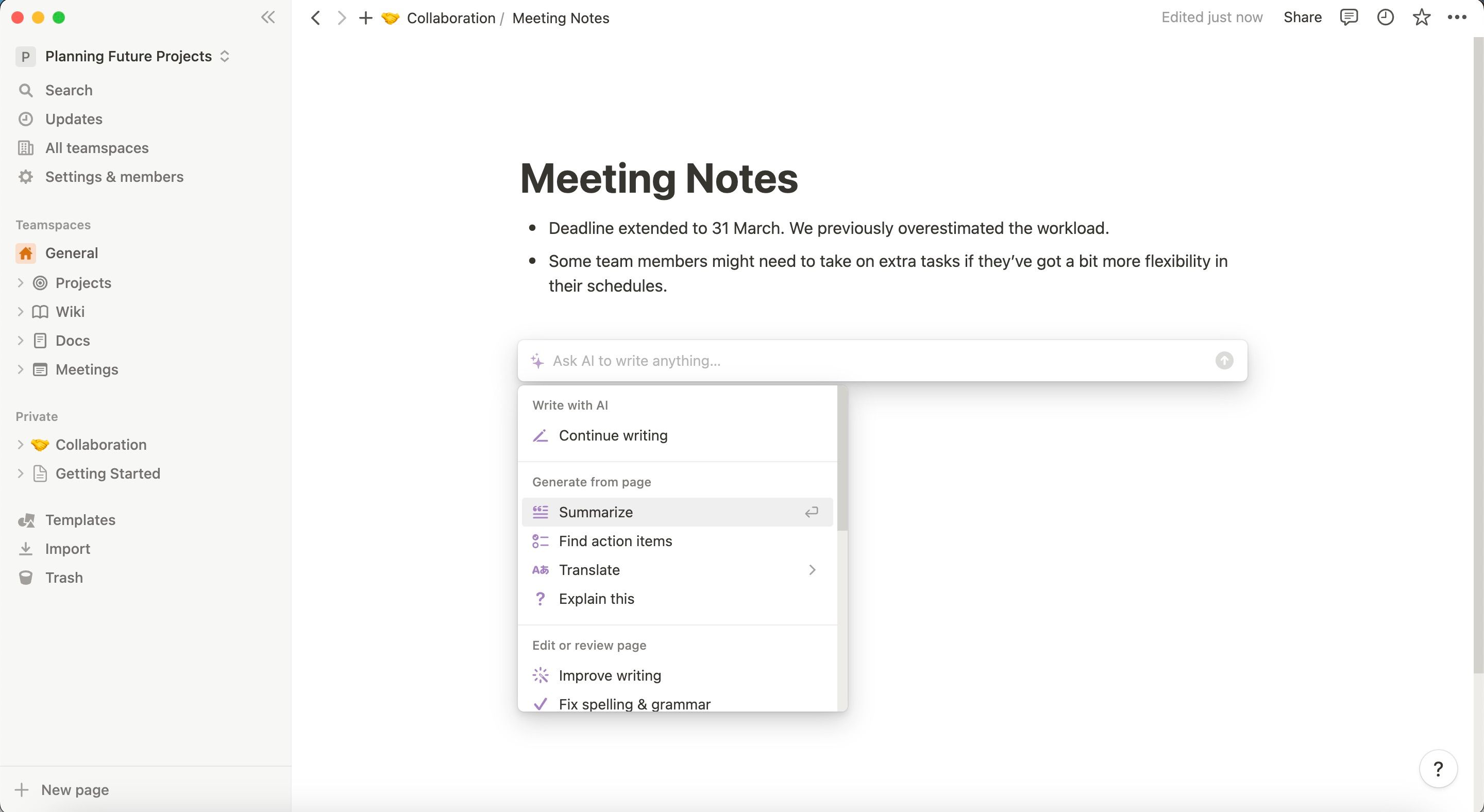Click the Explain this icon
Screen dimensions: 1484x812
539,597
